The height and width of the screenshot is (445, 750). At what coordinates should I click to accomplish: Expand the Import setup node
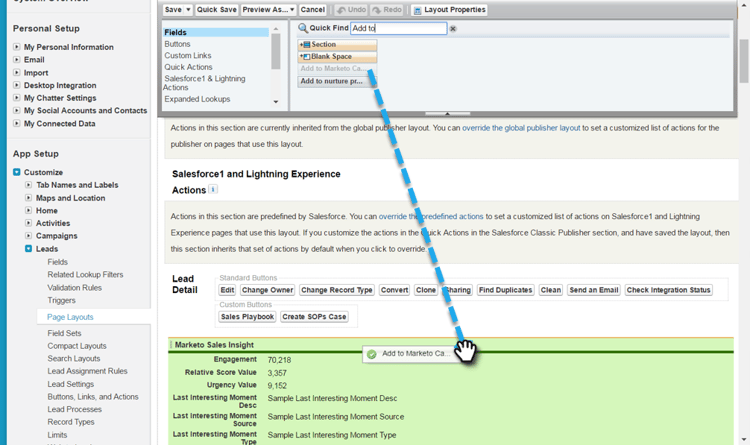pos(17,73)
